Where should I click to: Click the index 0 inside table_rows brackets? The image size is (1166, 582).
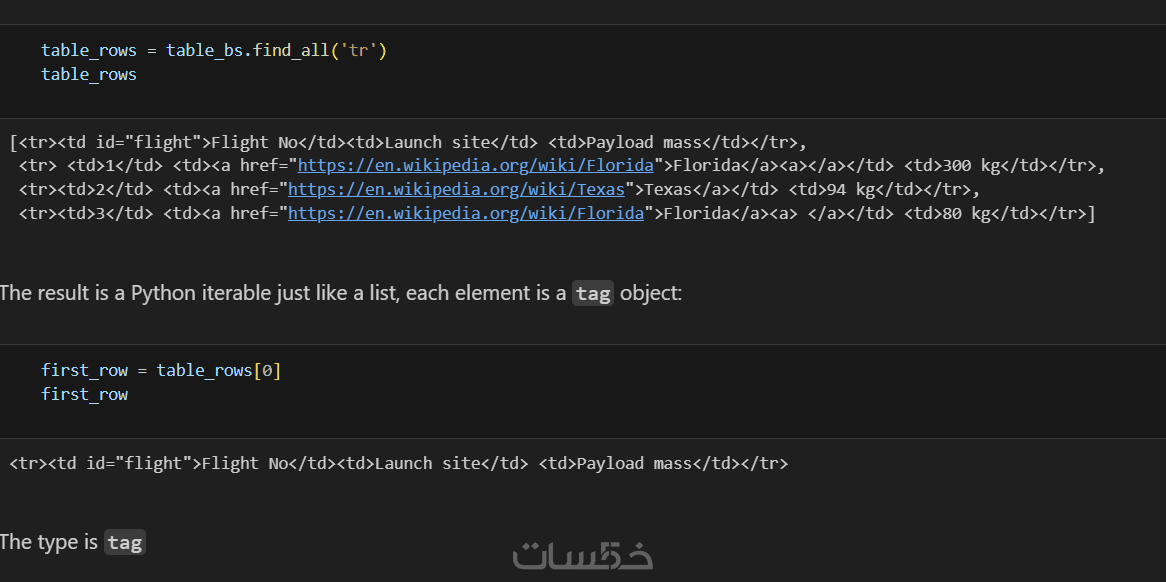266,370
